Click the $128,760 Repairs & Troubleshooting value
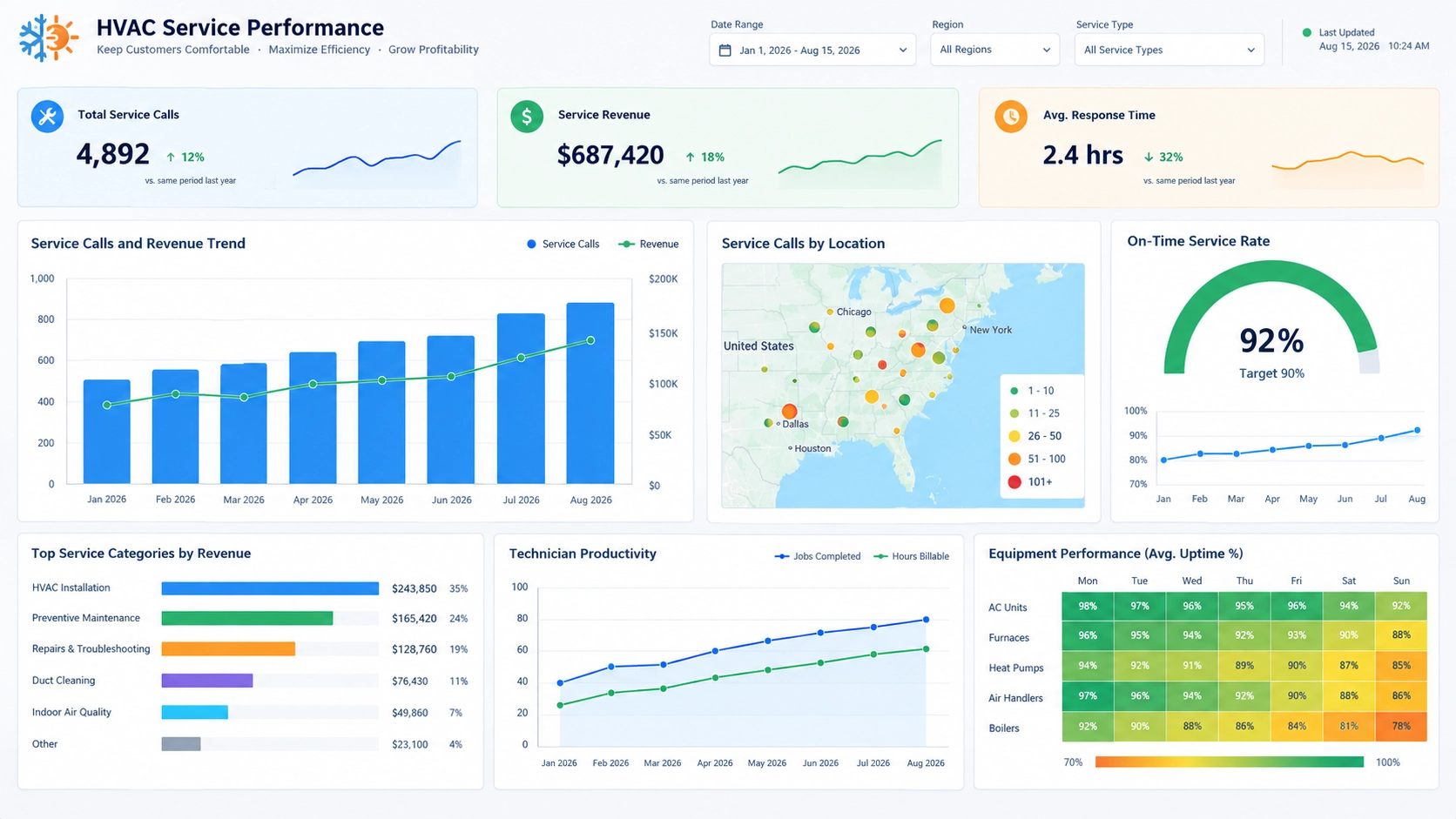This screenshot has width=1456, height=819. click(x=415, y=649)
